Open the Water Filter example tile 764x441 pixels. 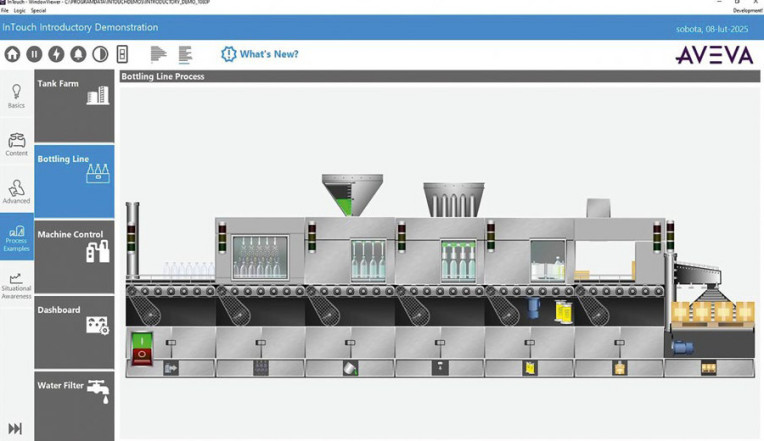coord(74,405)
